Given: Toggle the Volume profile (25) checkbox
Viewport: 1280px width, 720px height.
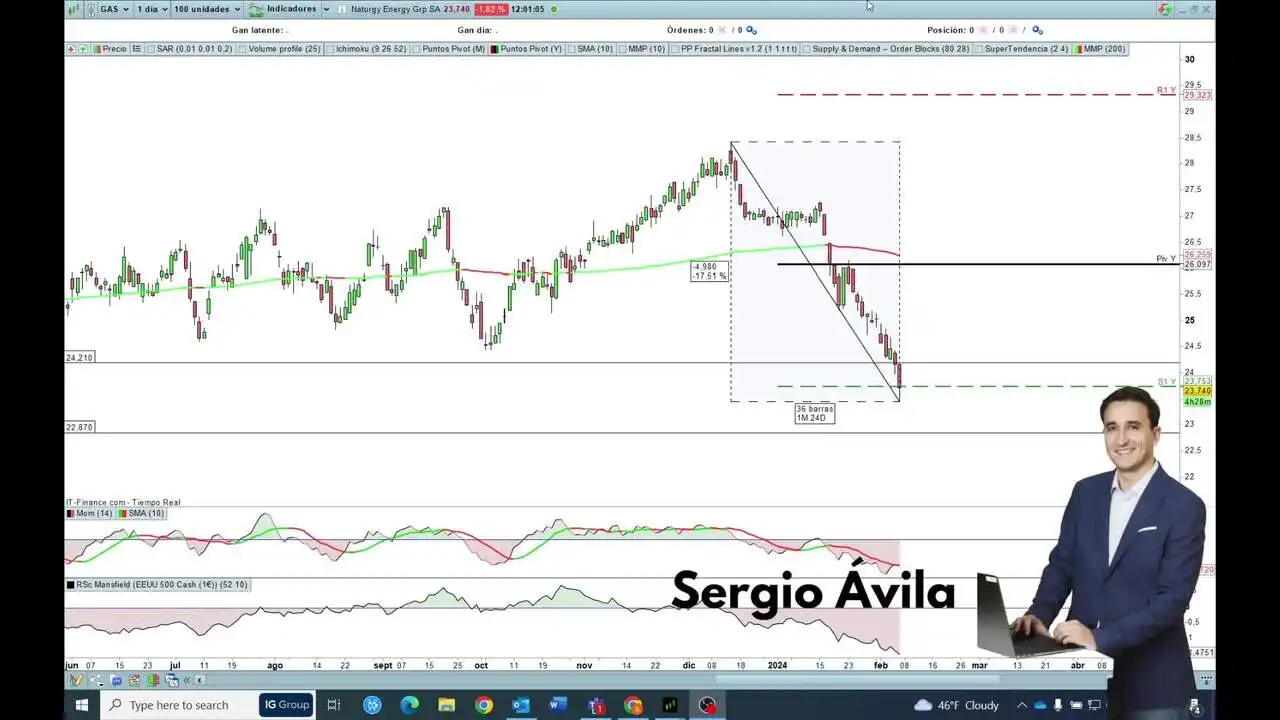Looking at the screenshot, I should tap(243, 48).
